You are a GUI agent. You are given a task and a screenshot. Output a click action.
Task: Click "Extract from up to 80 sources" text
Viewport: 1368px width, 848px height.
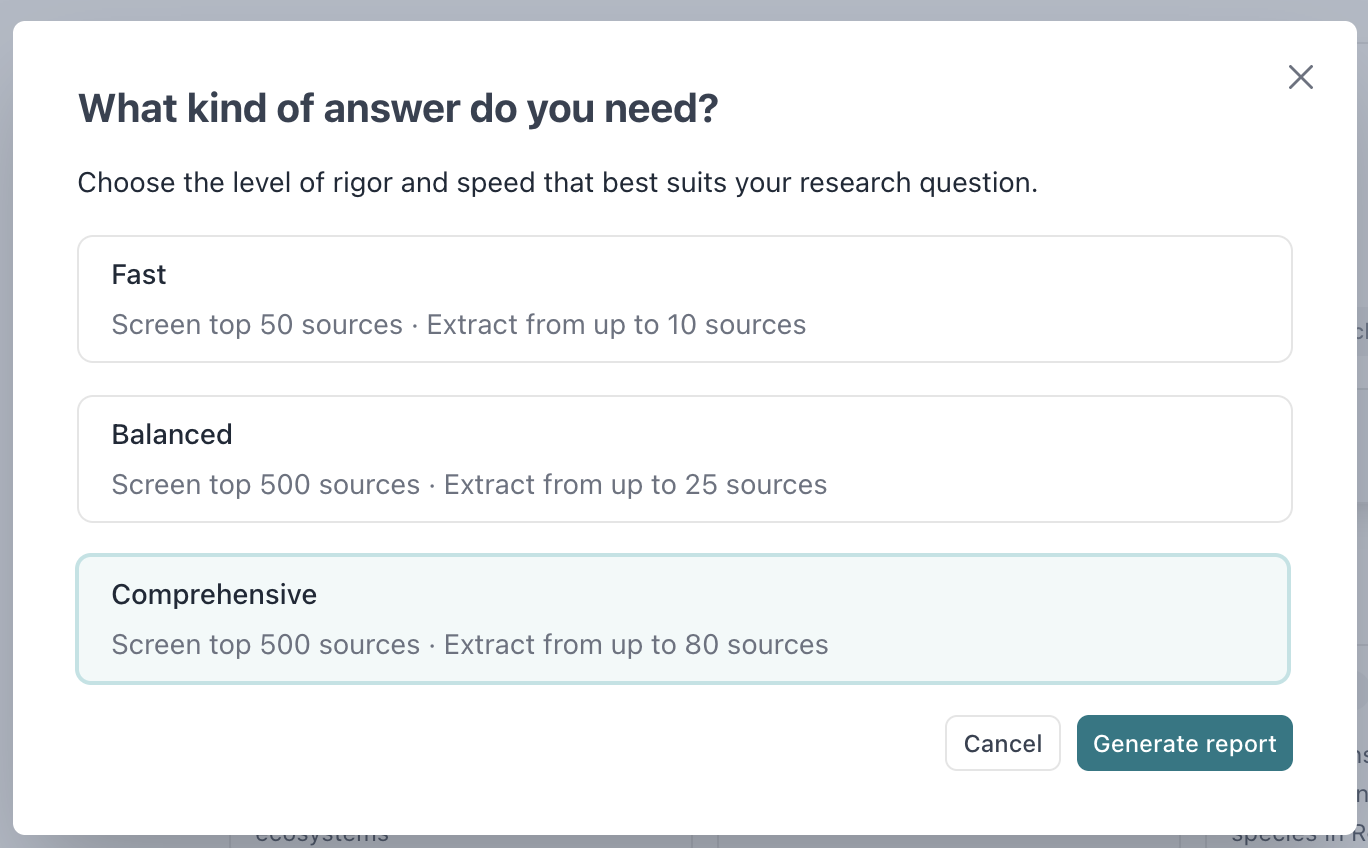(x=636, y=645)
